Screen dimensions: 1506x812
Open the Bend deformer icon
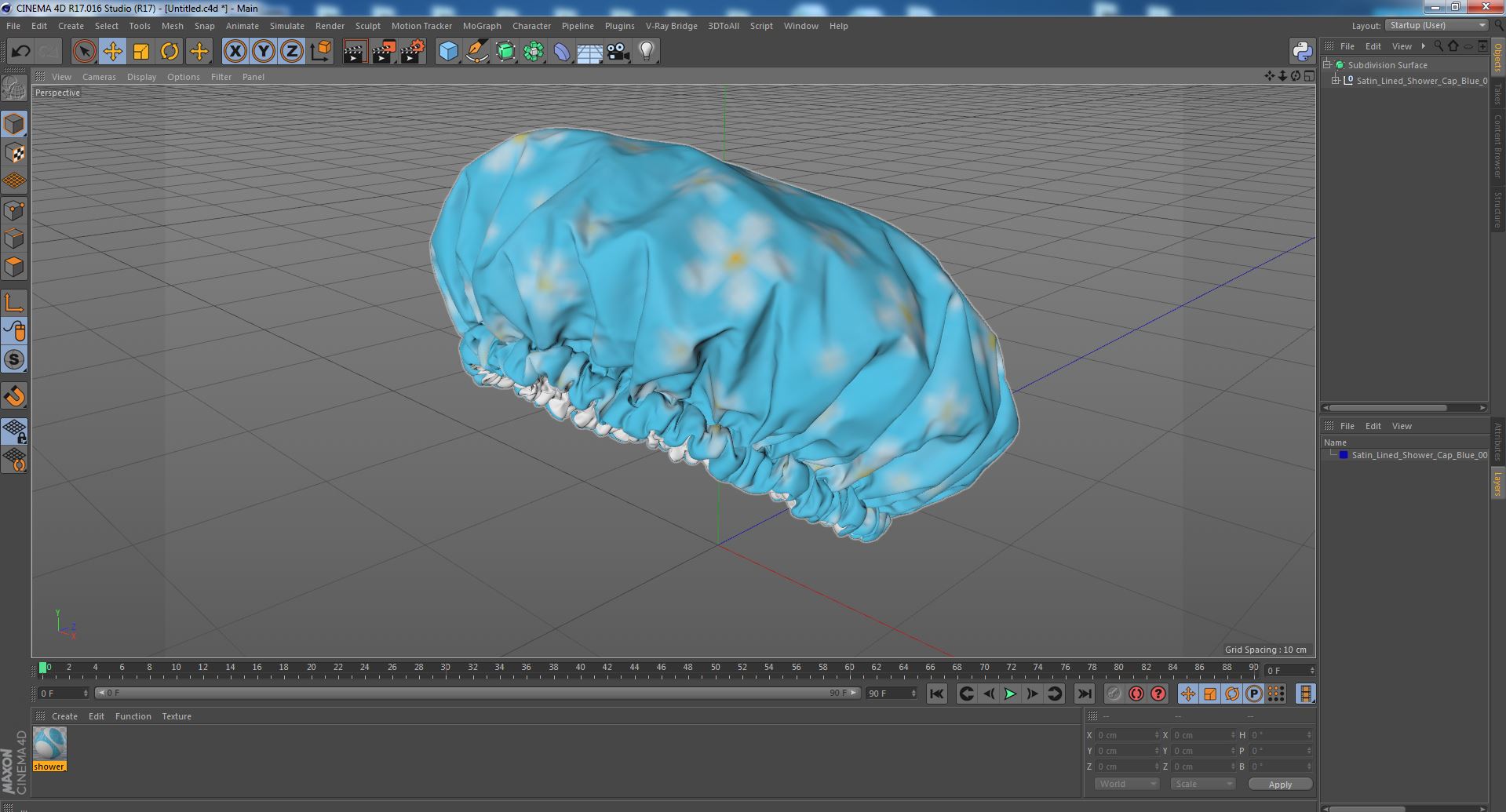562,52
